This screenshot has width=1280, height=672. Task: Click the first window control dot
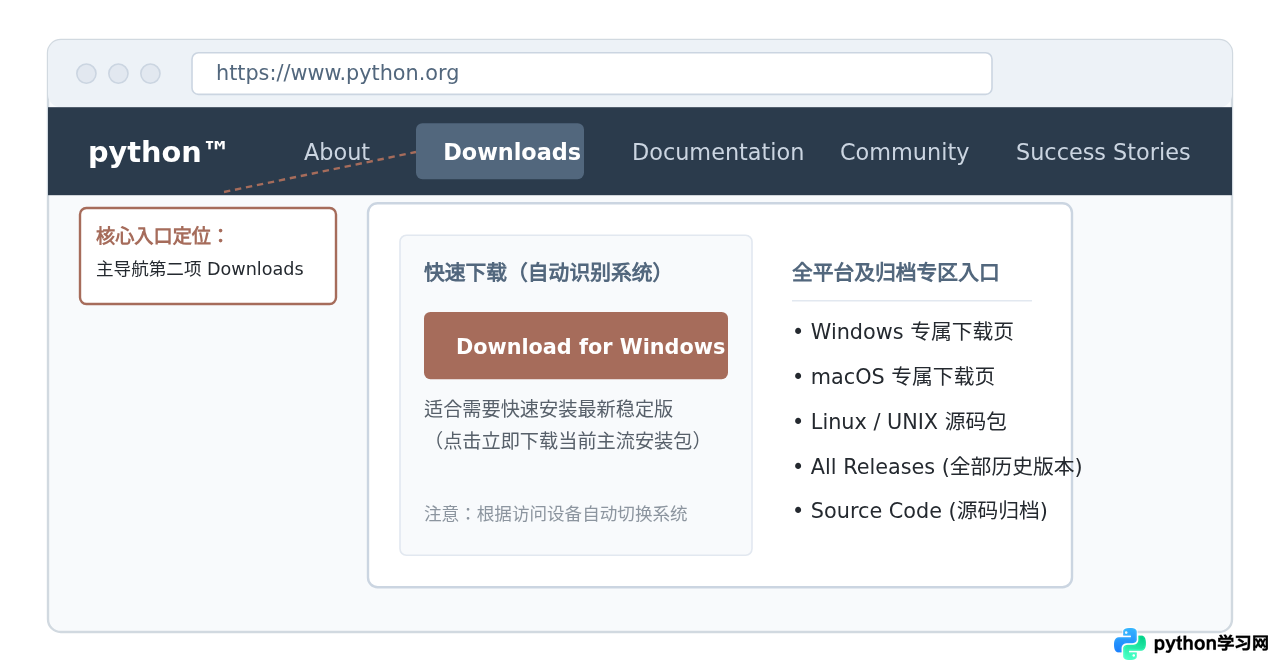click(x=86, y=73)
